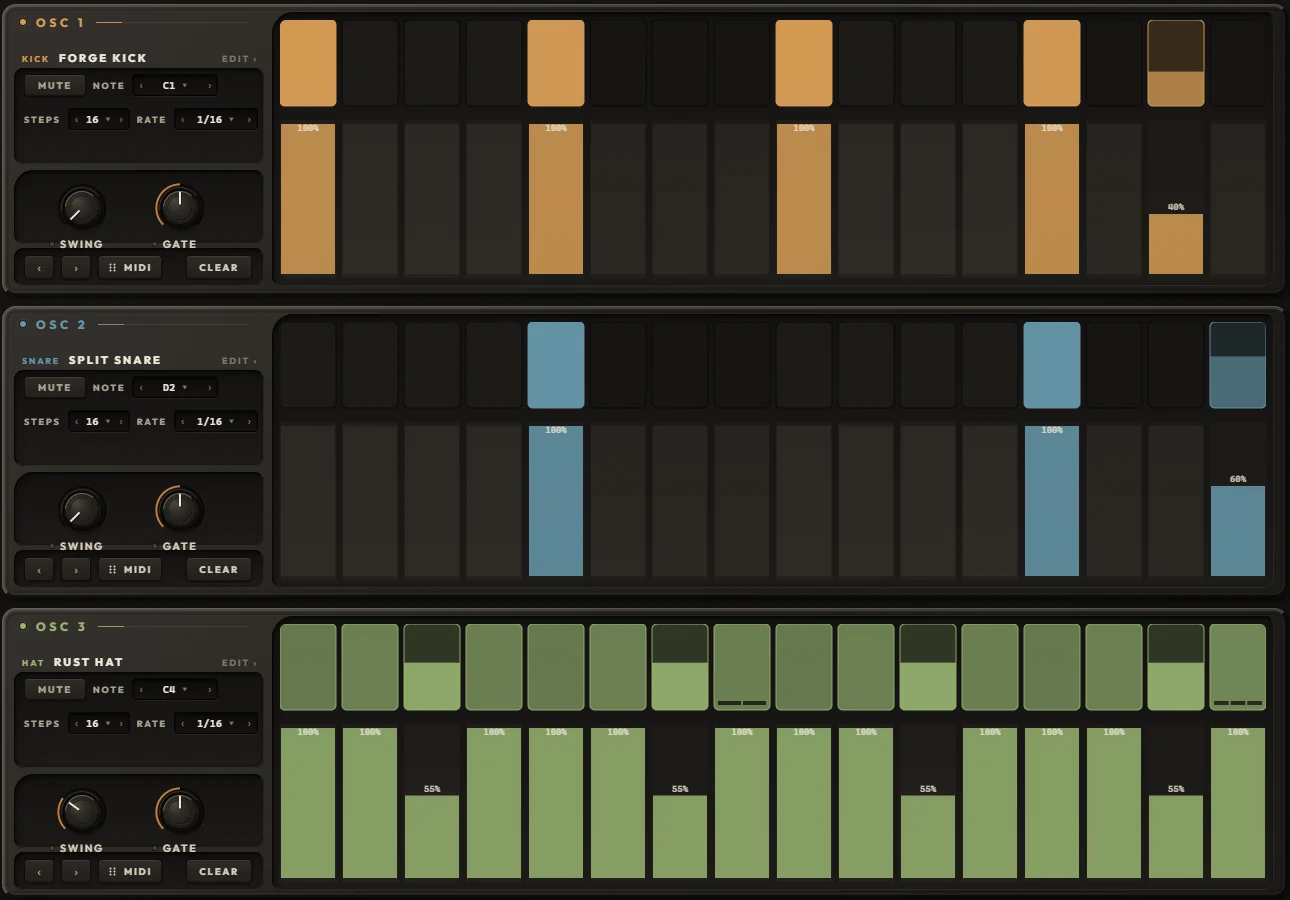The image size is (1290, 900).
Task: Open the OSC 1 steps dropdown
Action: pos(99,120)
